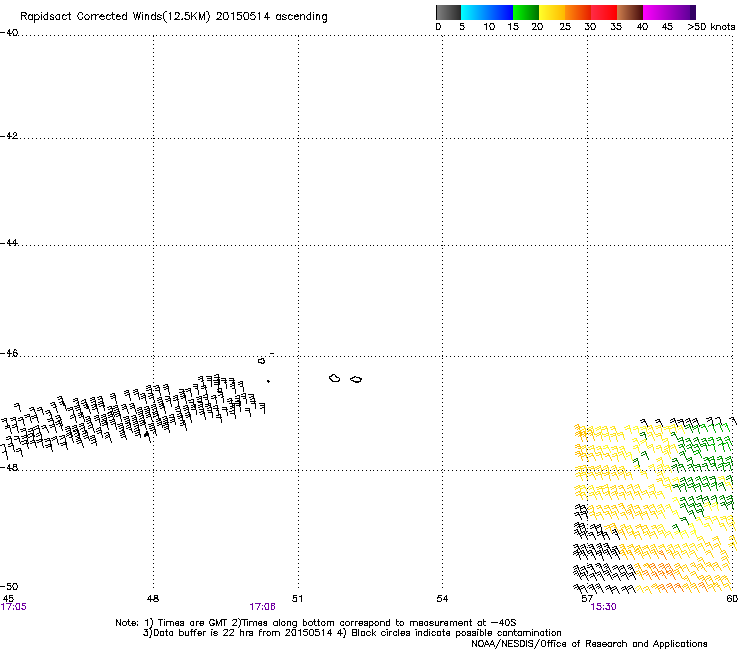The width and height of the screenshot is (740, 650).
Task: Click the '57' longitude axis label
Action: pos(587,599)
